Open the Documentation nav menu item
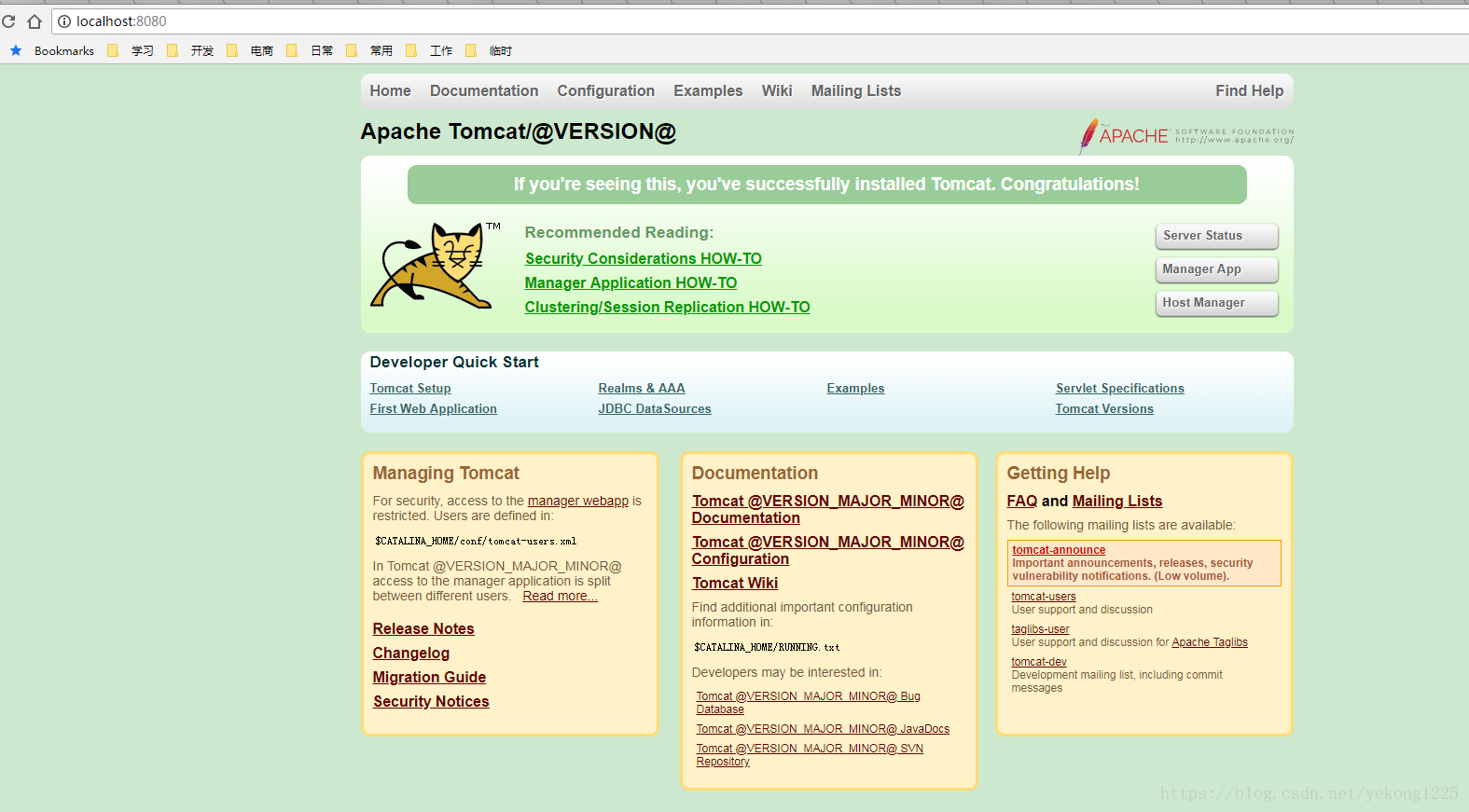The height and width of the screenshot is (812, 1469). 483,90
